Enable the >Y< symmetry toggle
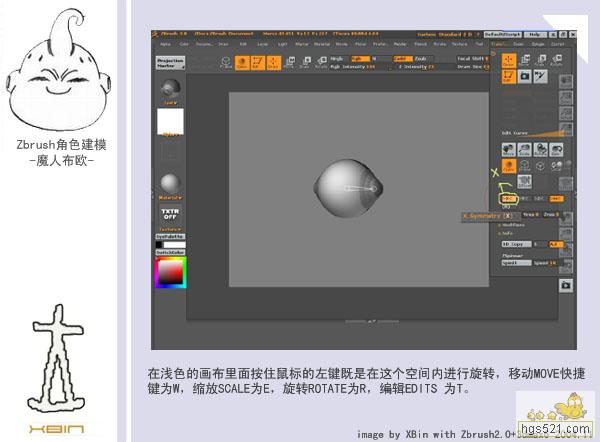 [x=524, y=199]
